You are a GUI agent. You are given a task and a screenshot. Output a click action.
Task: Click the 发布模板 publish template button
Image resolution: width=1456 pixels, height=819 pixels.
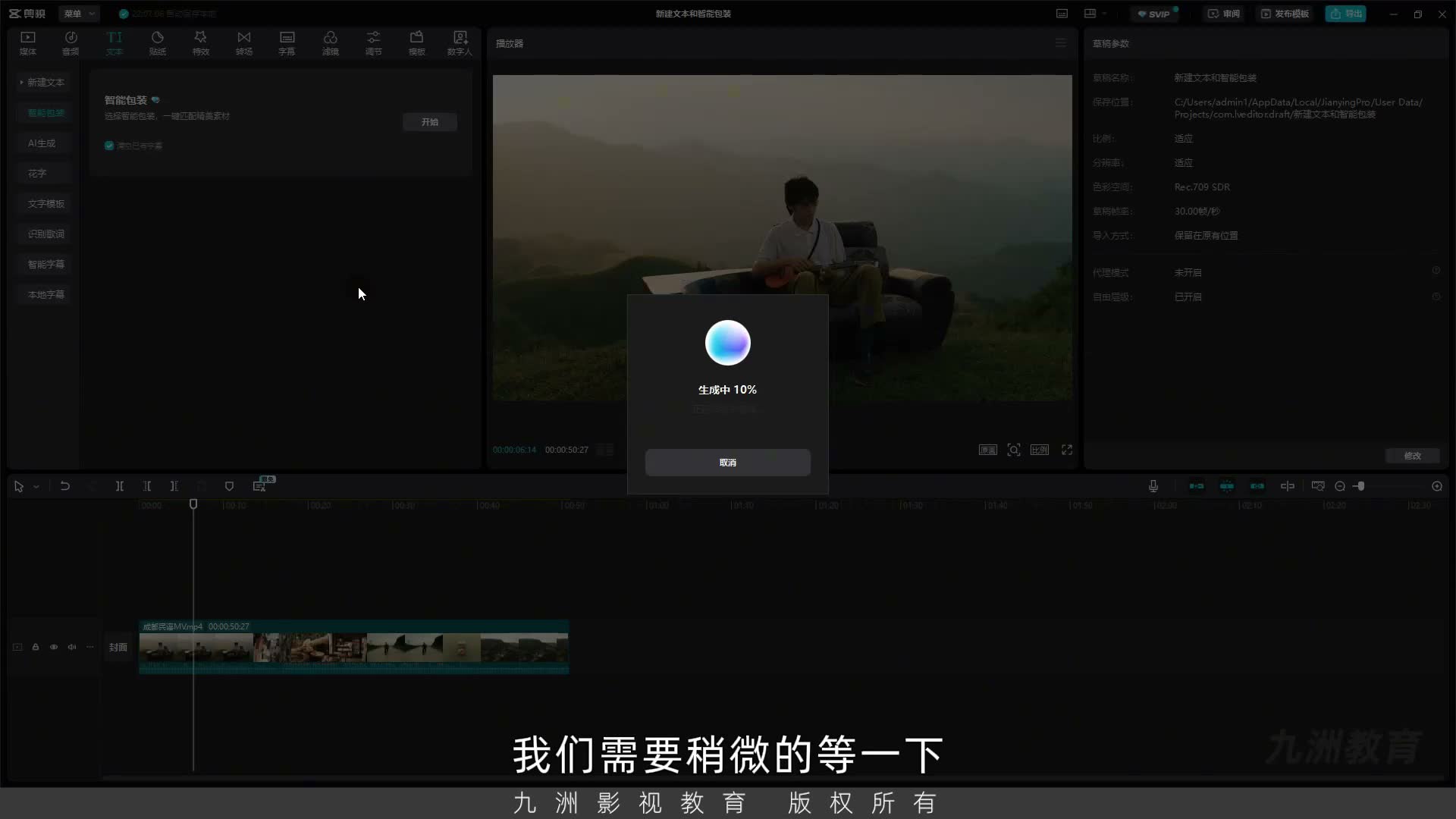(x=1285, y=14)
